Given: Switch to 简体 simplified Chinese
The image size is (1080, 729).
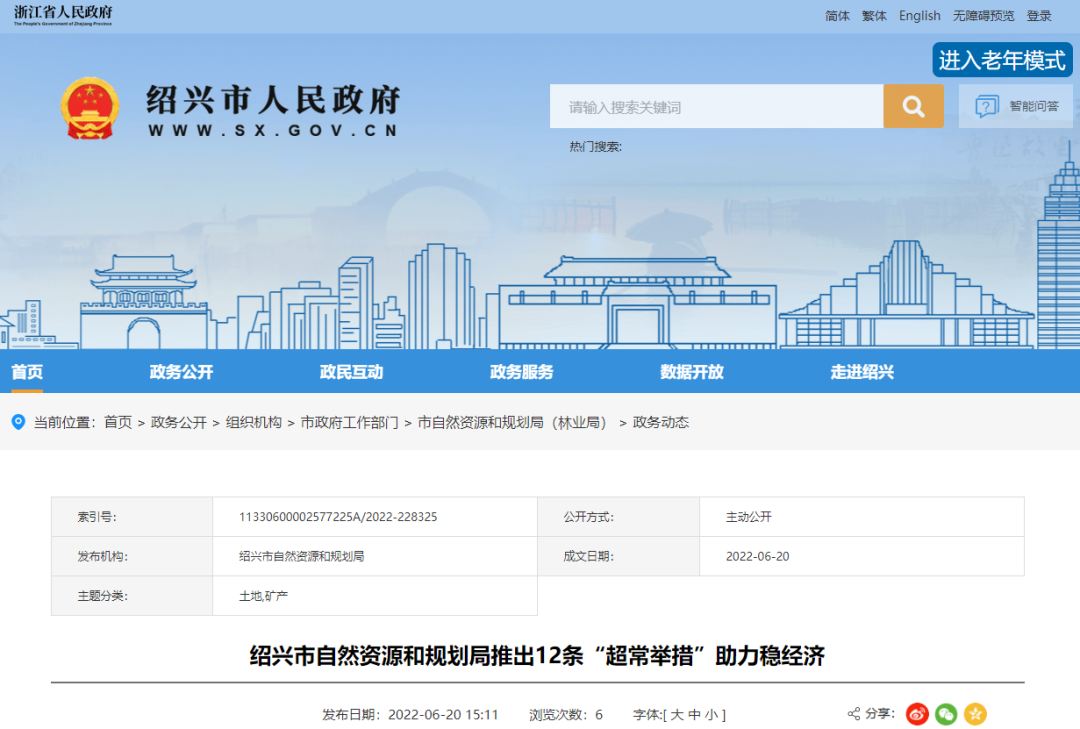Looking at the screenshot, I should click(837, 16).
